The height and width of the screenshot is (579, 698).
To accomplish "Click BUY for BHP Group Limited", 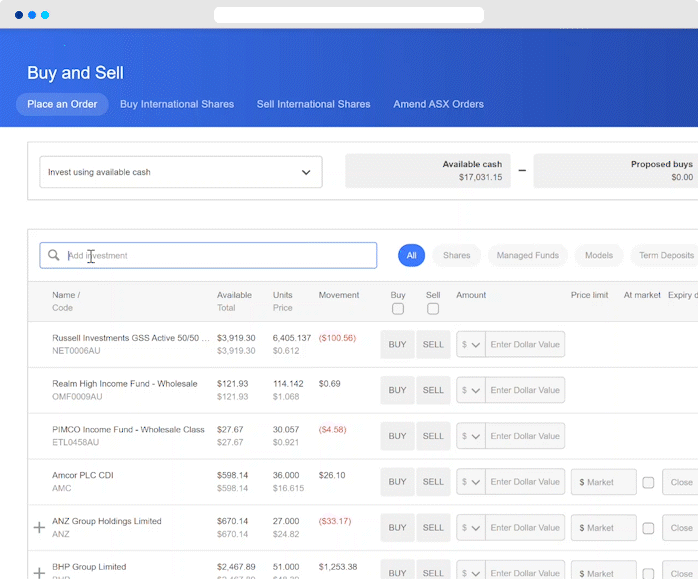I will 397,571.
